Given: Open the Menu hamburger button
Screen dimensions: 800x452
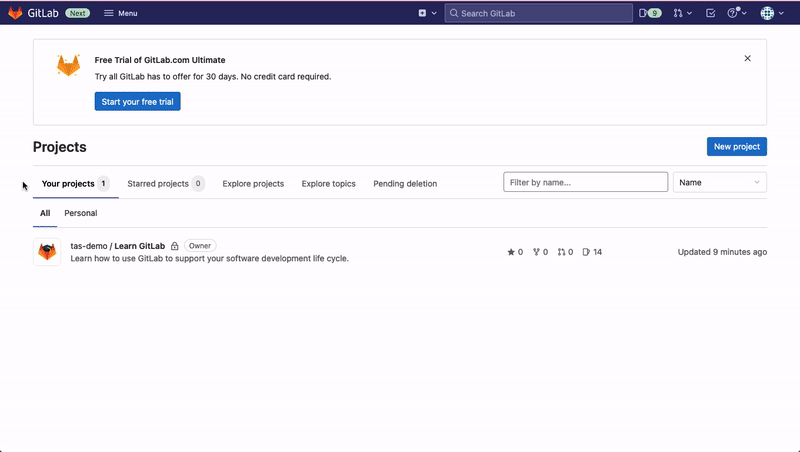Looking at the screenshot, I should (120, 13).
